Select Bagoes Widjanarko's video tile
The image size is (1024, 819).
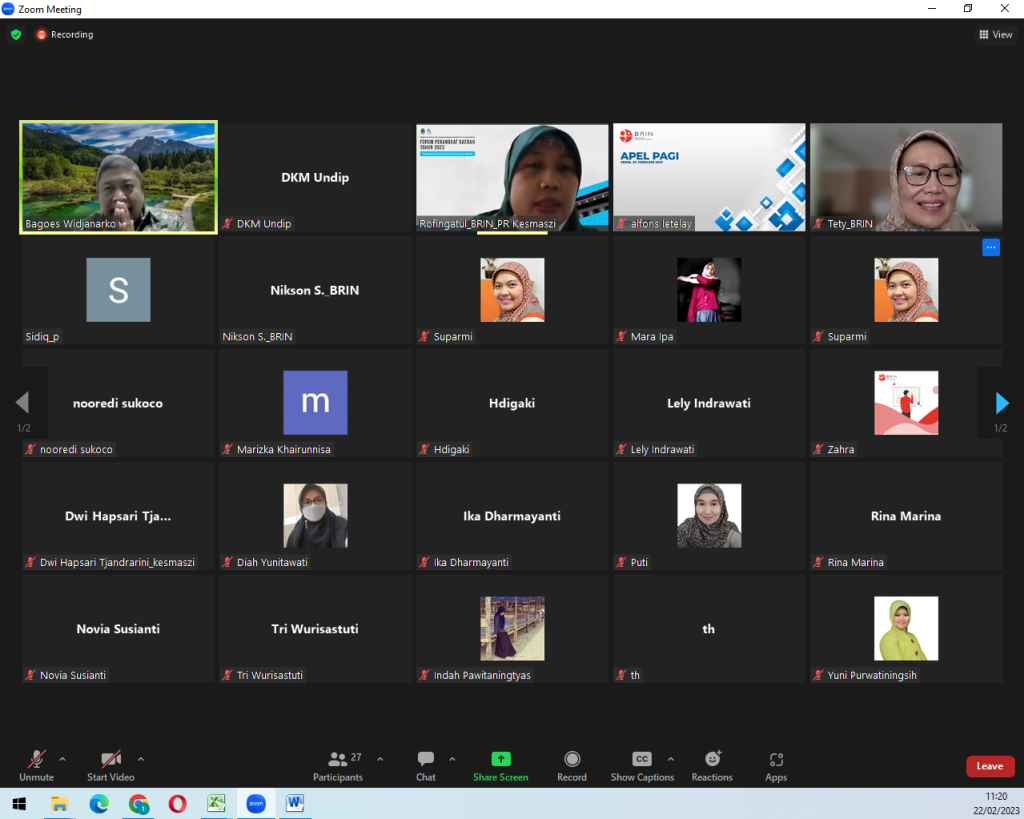tap(118, 177)
